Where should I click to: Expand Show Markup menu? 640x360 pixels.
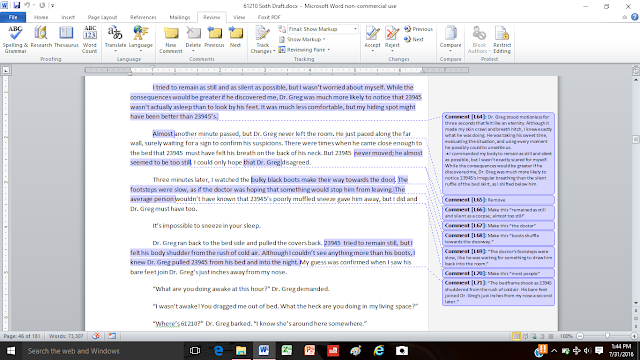302,39
